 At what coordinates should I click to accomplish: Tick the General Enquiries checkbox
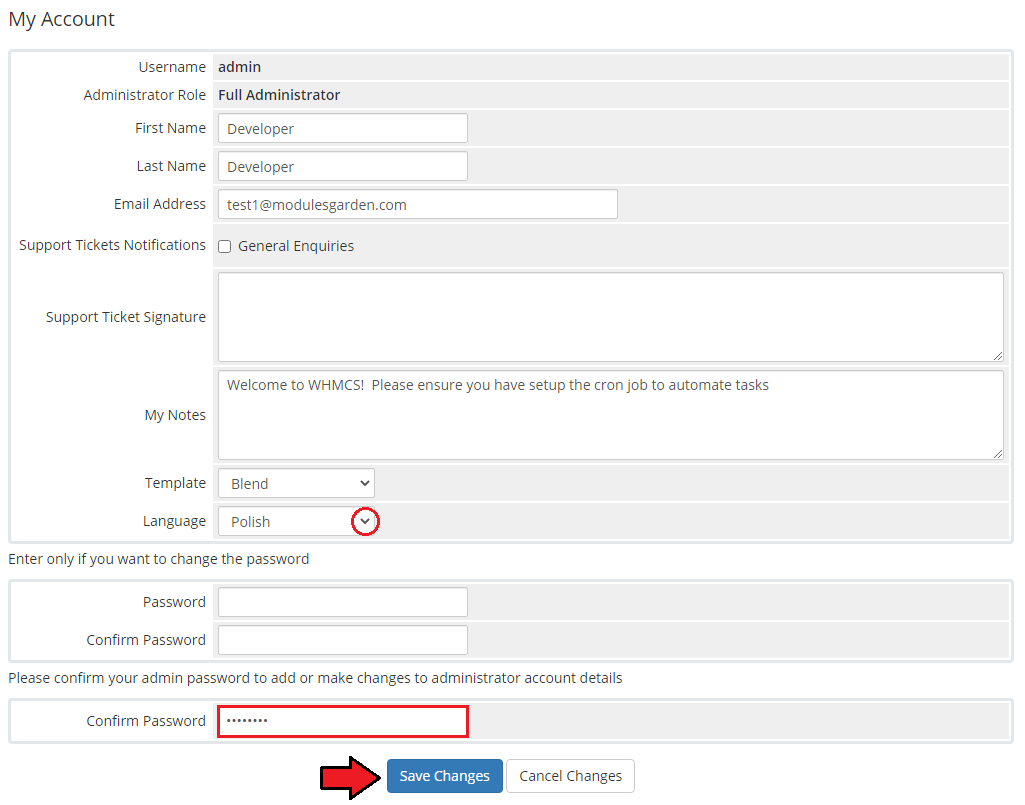[224, 247]
